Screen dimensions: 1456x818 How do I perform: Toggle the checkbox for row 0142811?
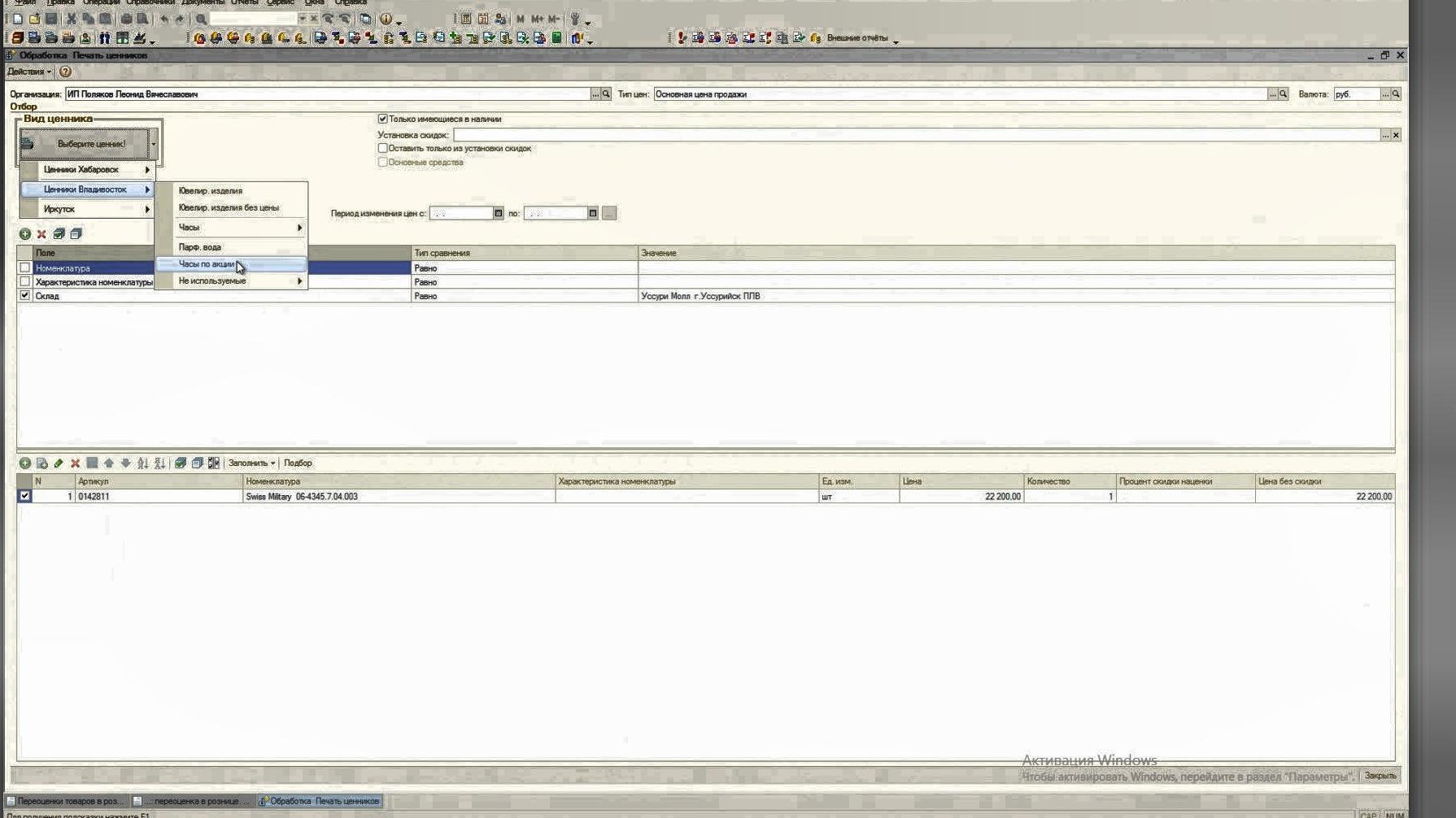point(25,496)
